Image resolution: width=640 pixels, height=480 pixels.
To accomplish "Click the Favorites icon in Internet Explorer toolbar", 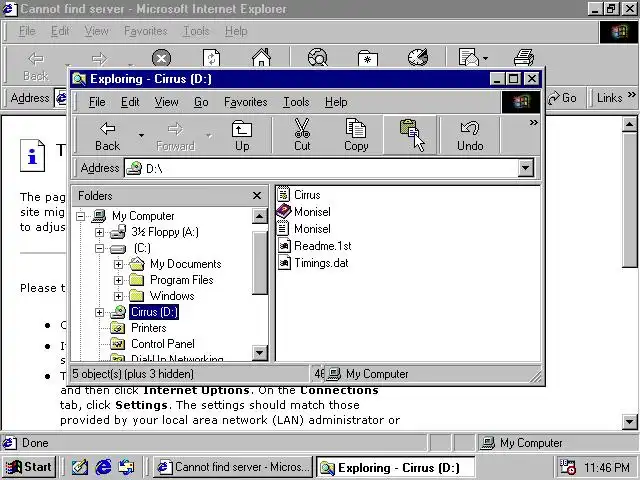I will point(368,58).
